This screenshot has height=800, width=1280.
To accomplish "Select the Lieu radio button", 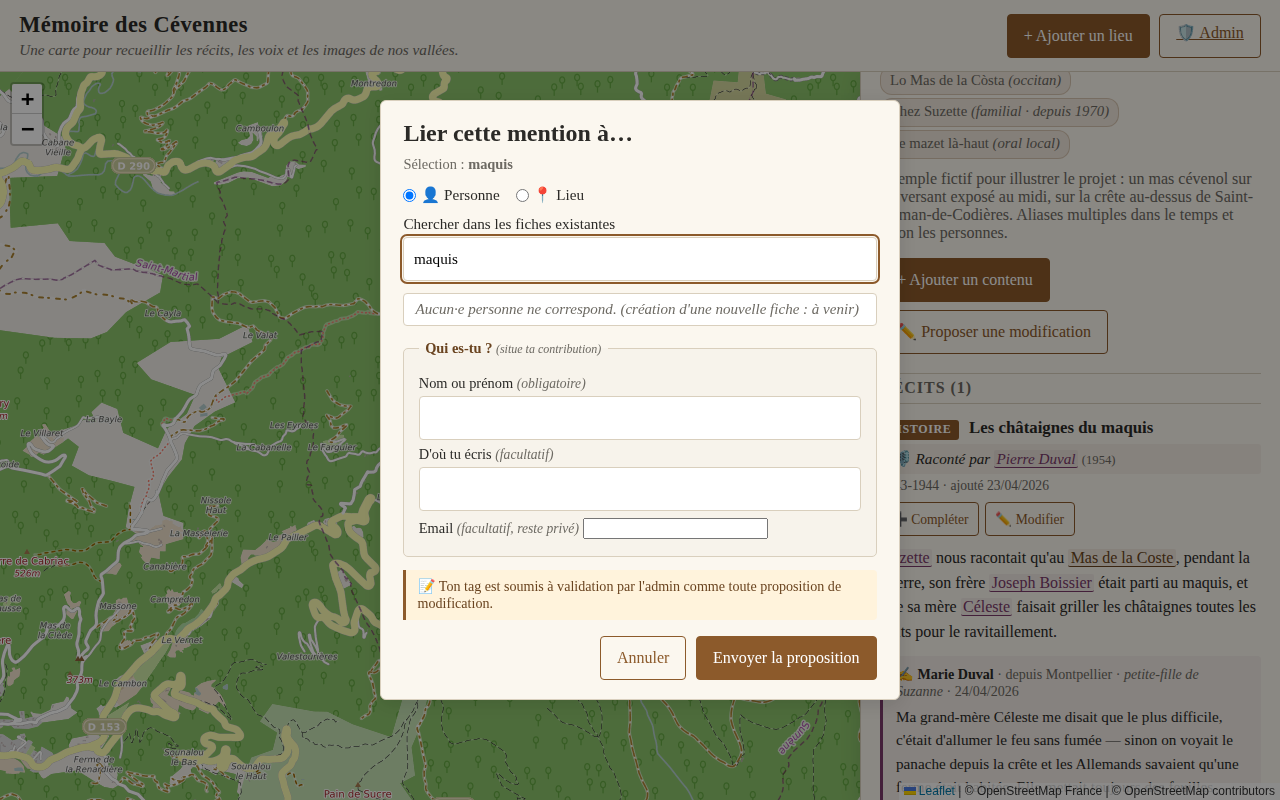I will (x=521, y=195).
